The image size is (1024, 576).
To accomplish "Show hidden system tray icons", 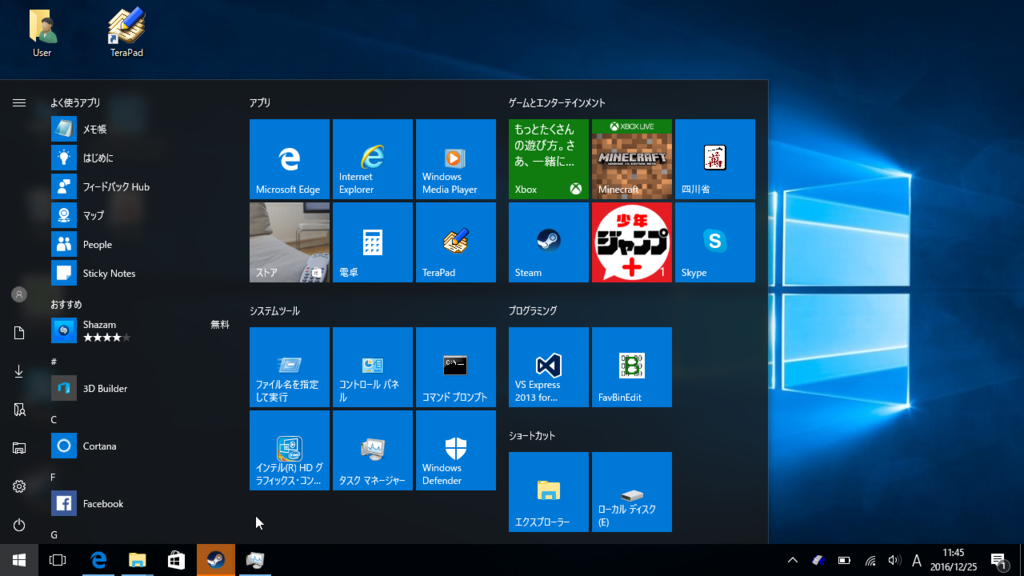I will coord(792,560).
